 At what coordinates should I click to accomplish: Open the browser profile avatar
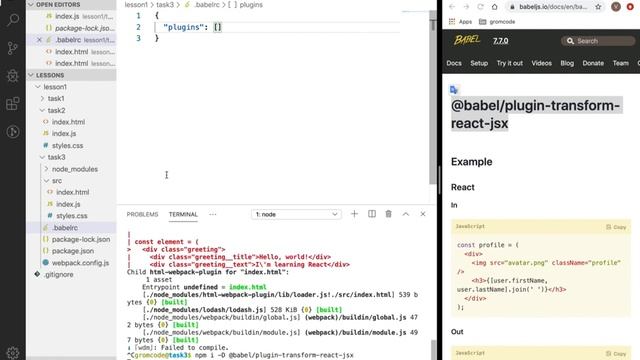coord(616,7)
